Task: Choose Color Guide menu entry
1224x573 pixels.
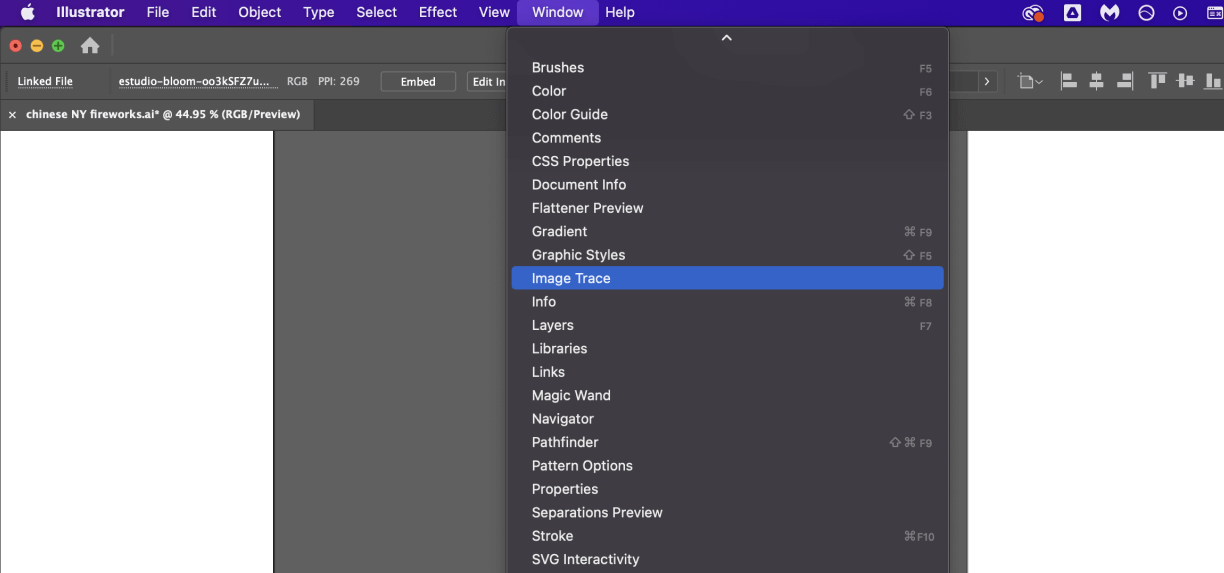Action: [727, 115]
